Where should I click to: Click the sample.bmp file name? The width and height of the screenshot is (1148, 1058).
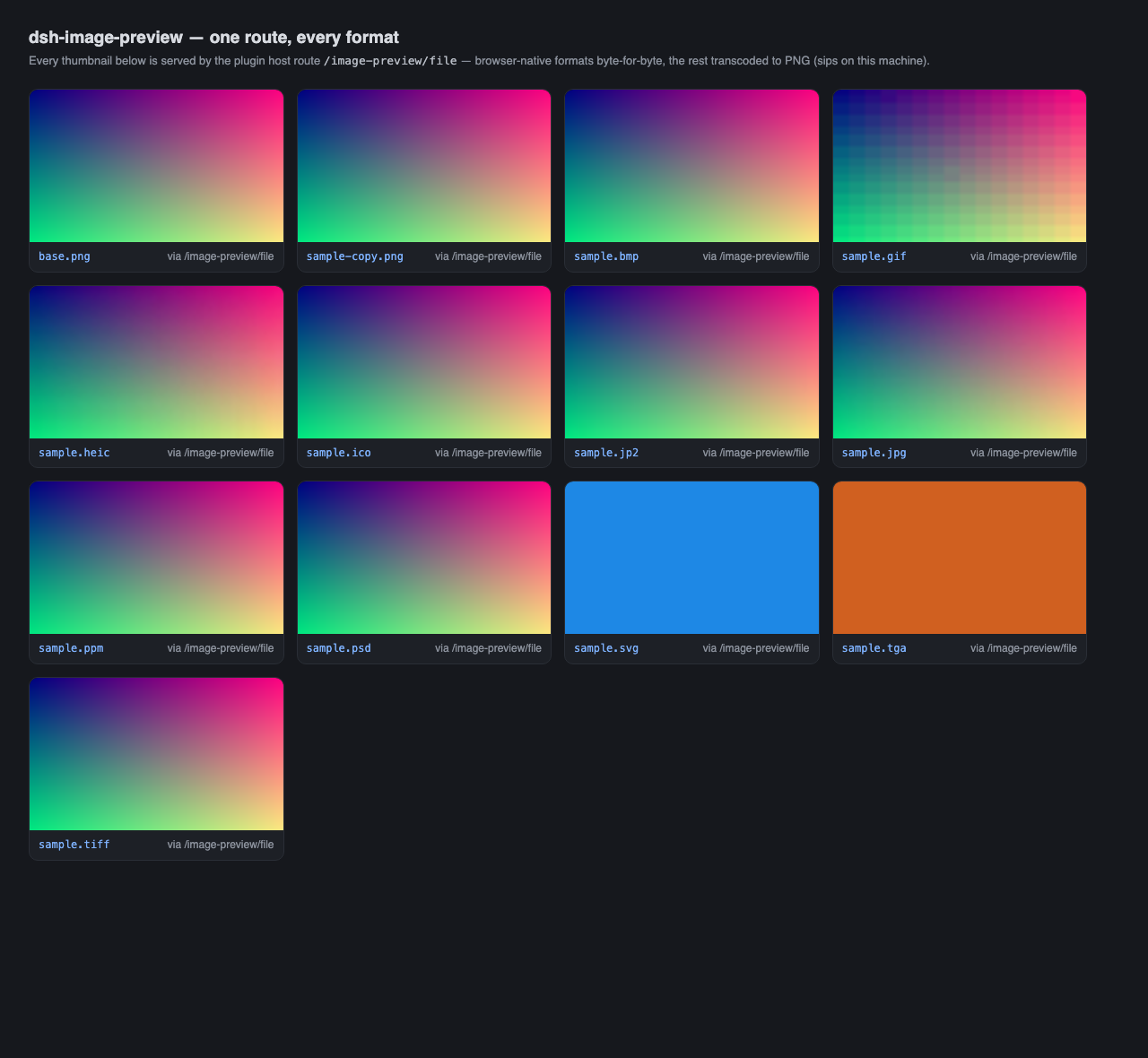[x=606, y=256]
